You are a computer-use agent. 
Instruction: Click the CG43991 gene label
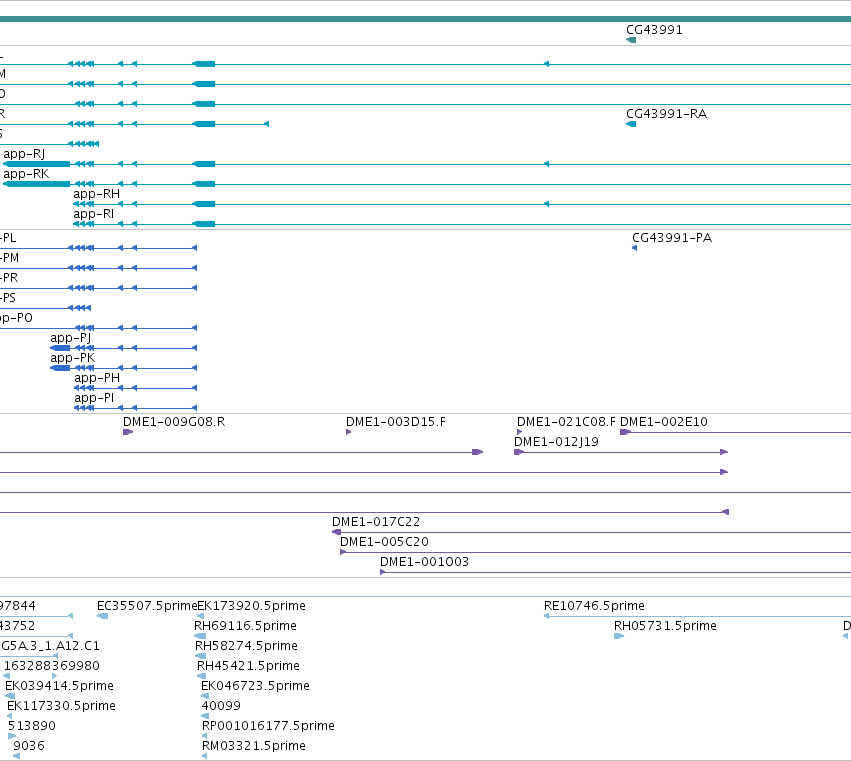click(x=654, y=30)
